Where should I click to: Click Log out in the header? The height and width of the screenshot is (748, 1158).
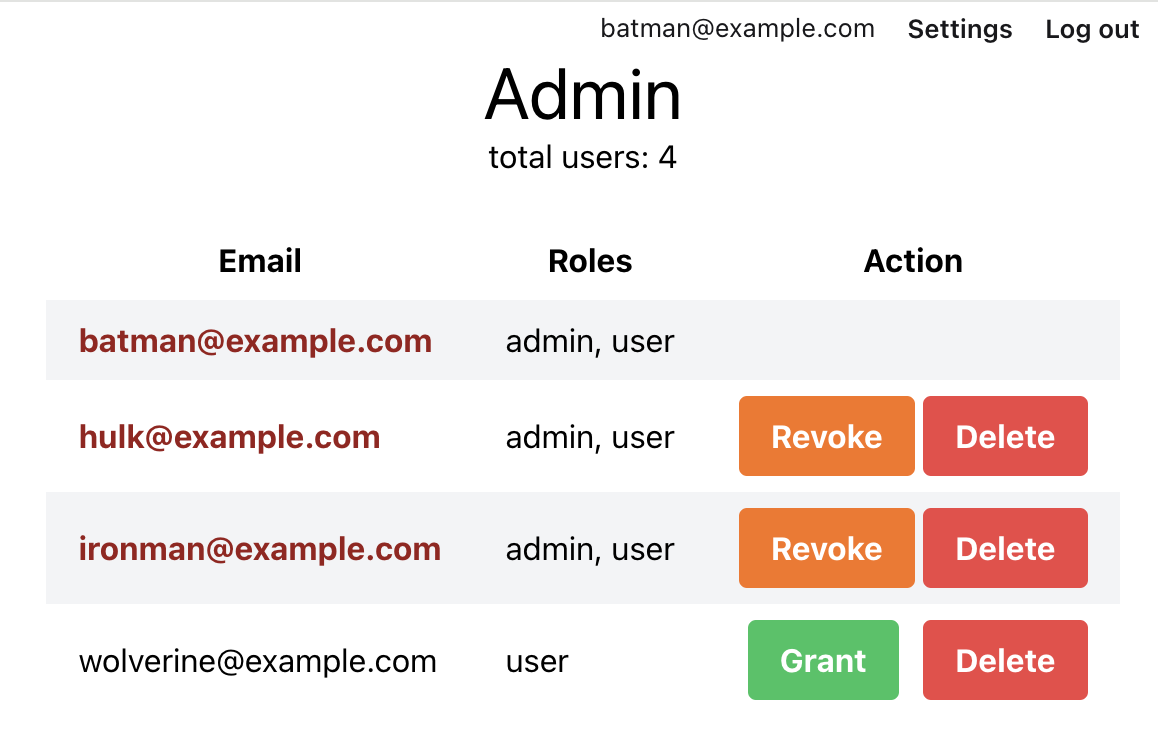(x=1092, y=30)
